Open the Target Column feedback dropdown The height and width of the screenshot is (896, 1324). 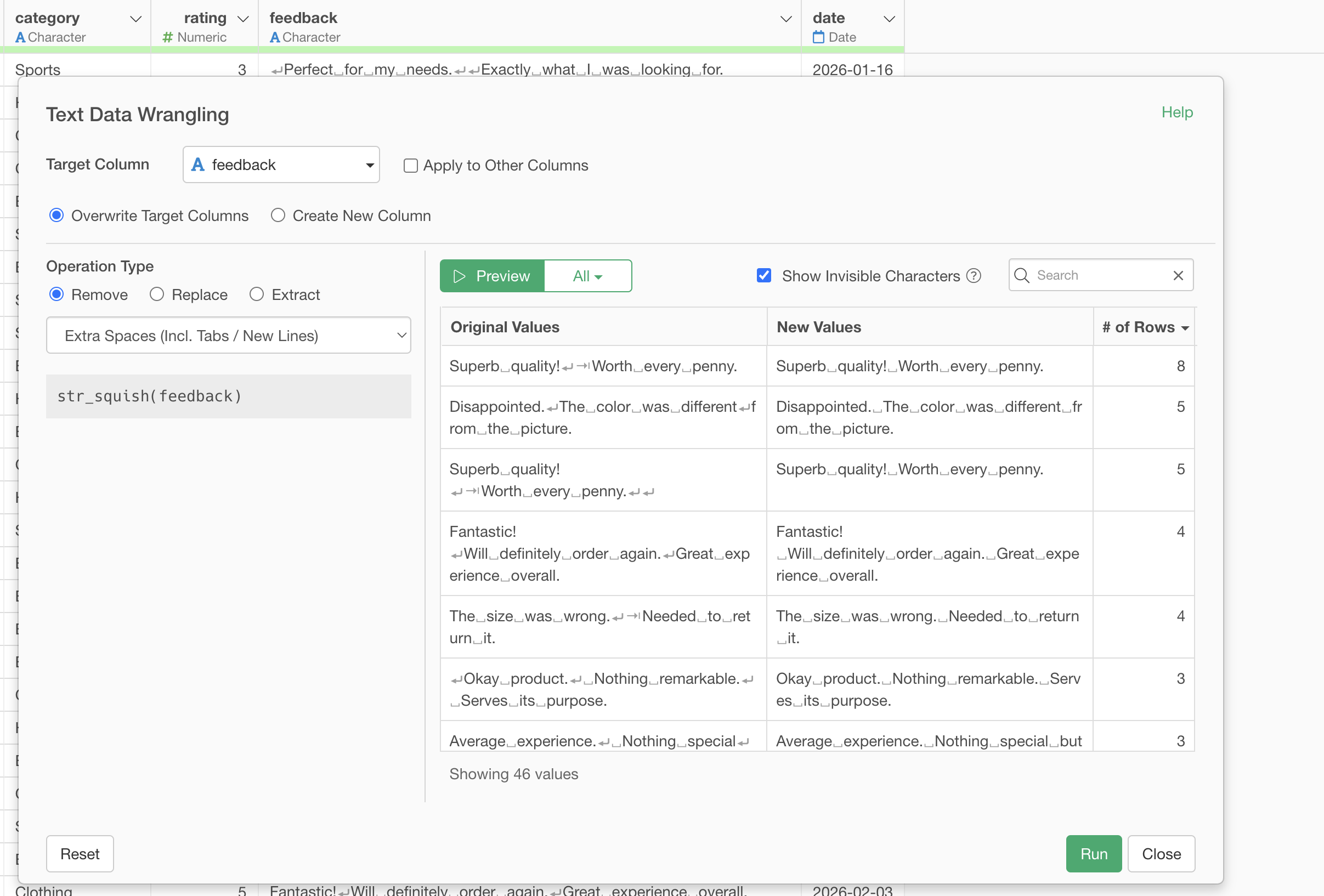(281, 165)
